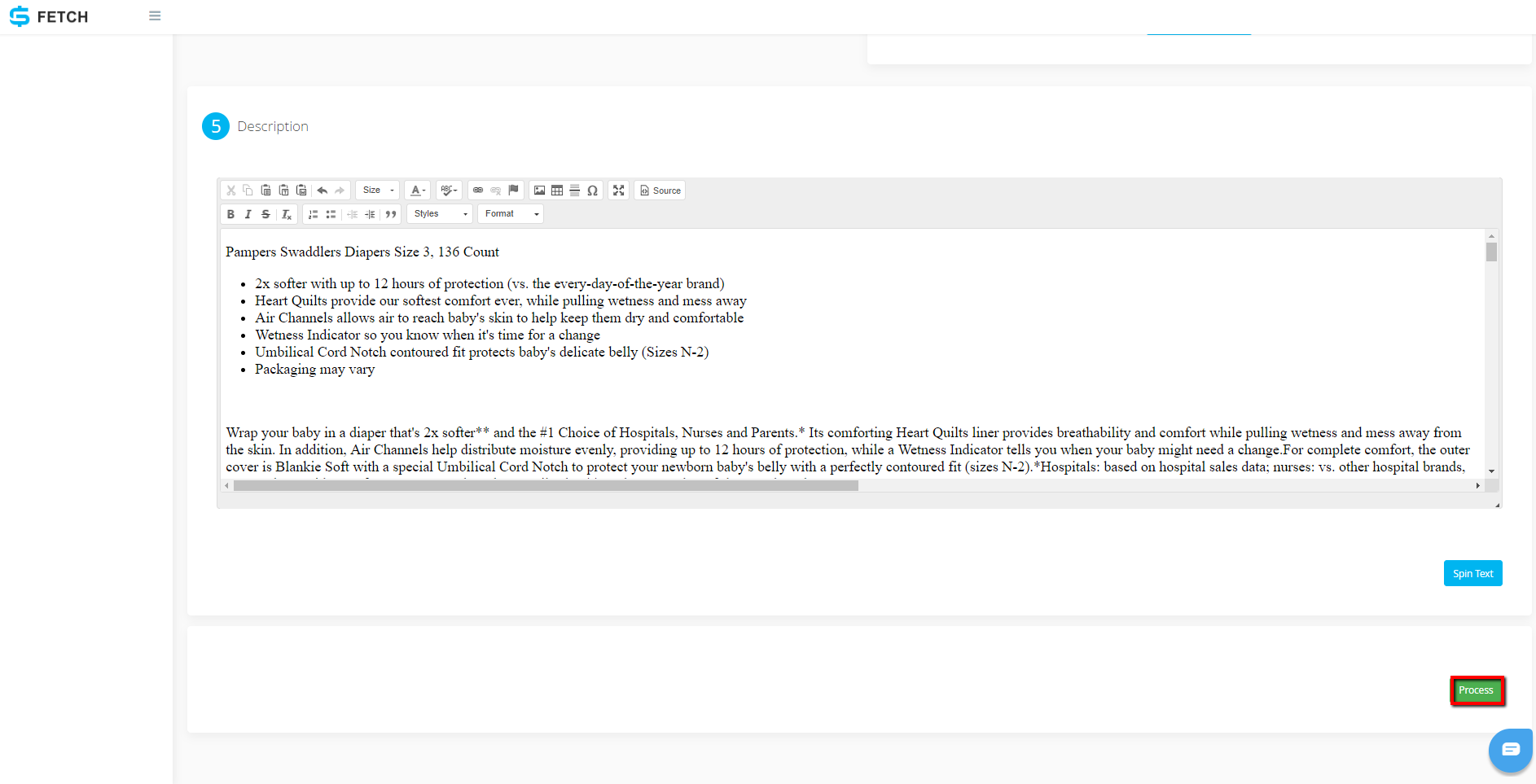Viewport: 1536px width, 784px height.
Task: Open the Styles dropdown
Action: click(x=440, y=214)
